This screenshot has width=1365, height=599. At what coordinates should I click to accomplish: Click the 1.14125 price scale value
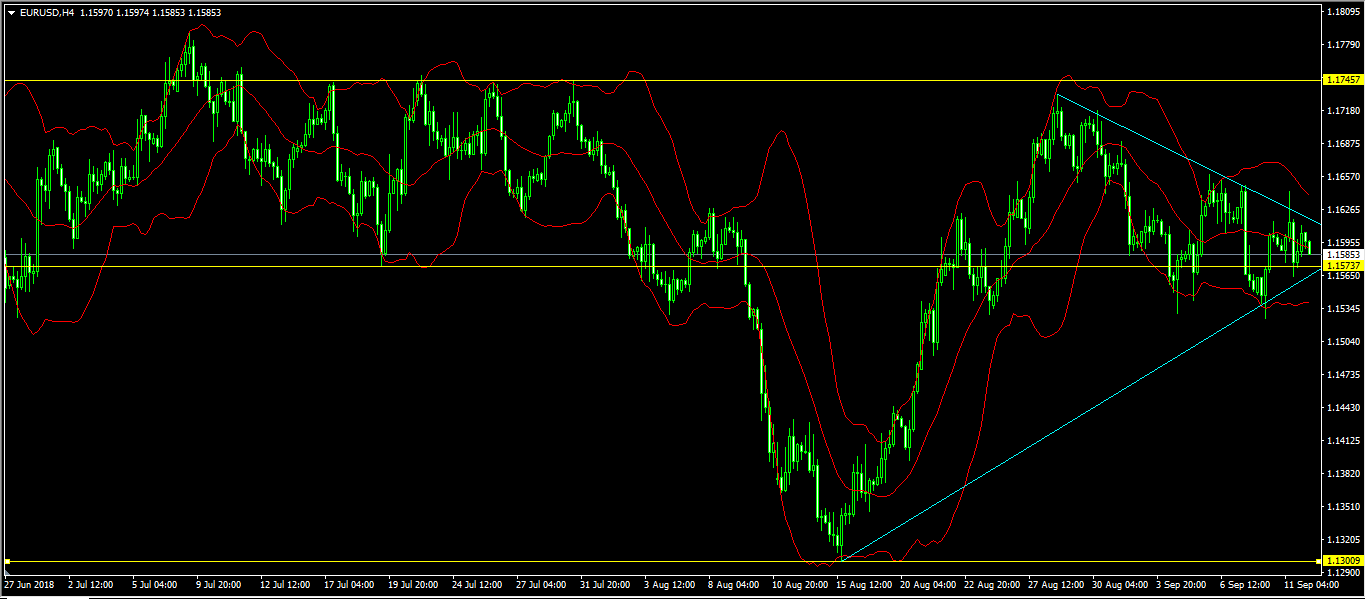1343,441
